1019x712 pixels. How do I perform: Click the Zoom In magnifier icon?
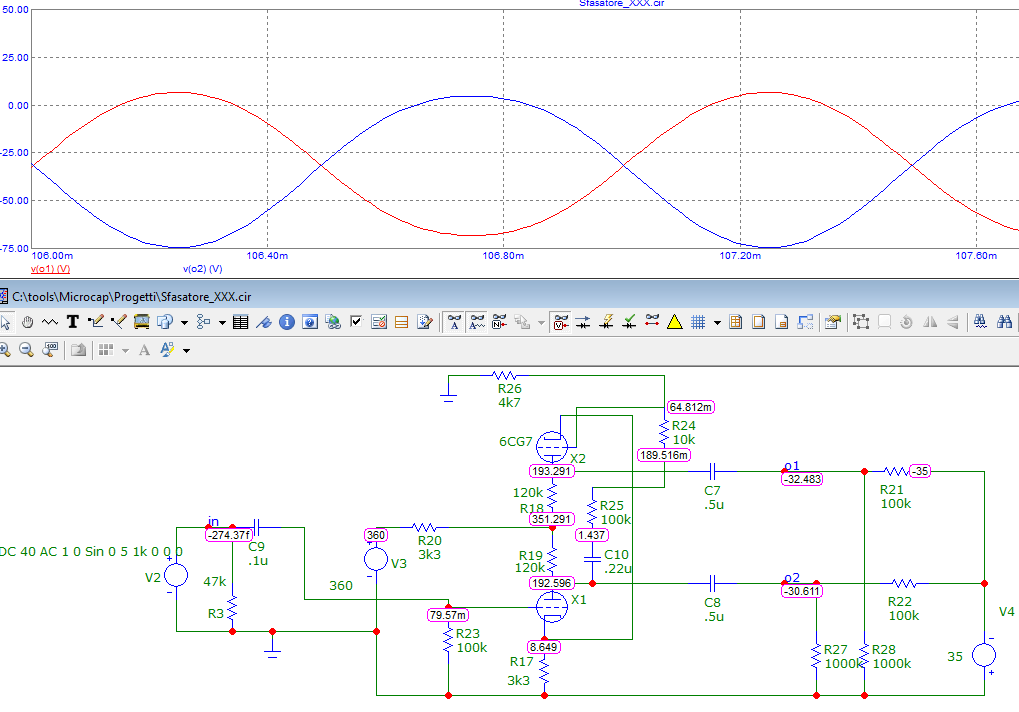tap(5, 350)
